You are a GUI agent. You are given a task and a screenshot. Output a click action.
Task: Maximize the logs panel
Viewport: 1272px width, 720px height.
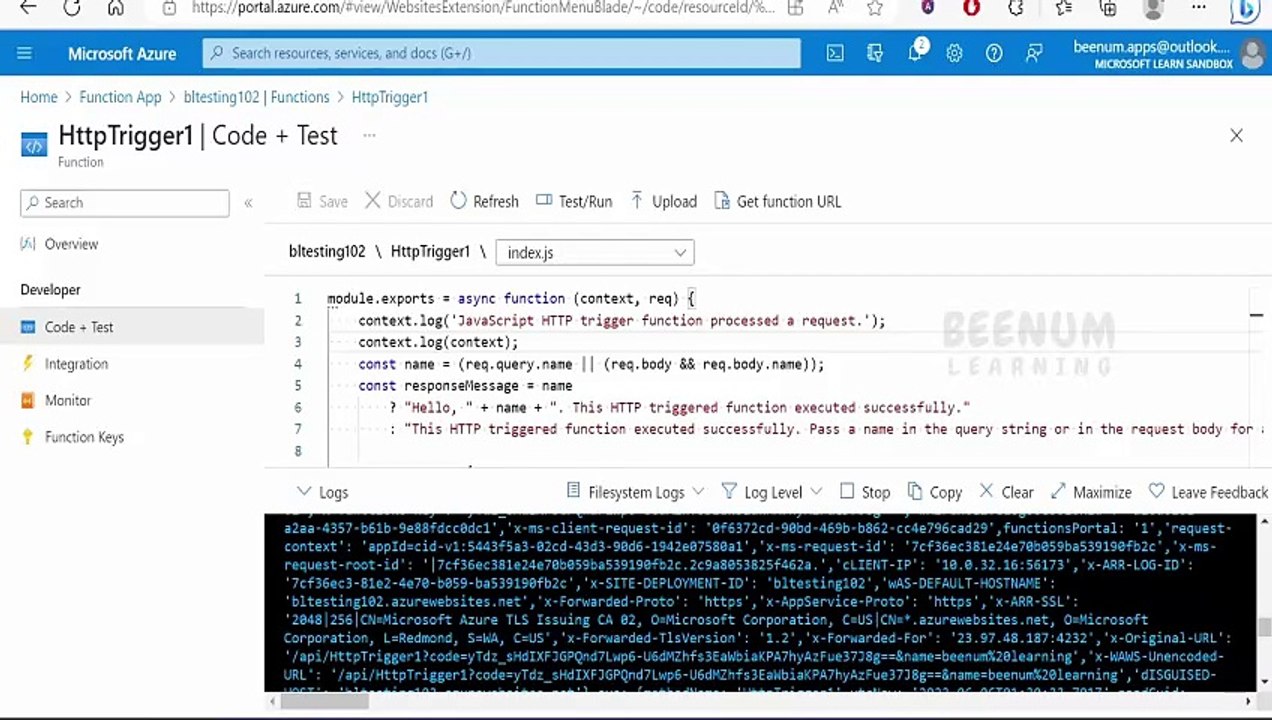click(1091, 492)
